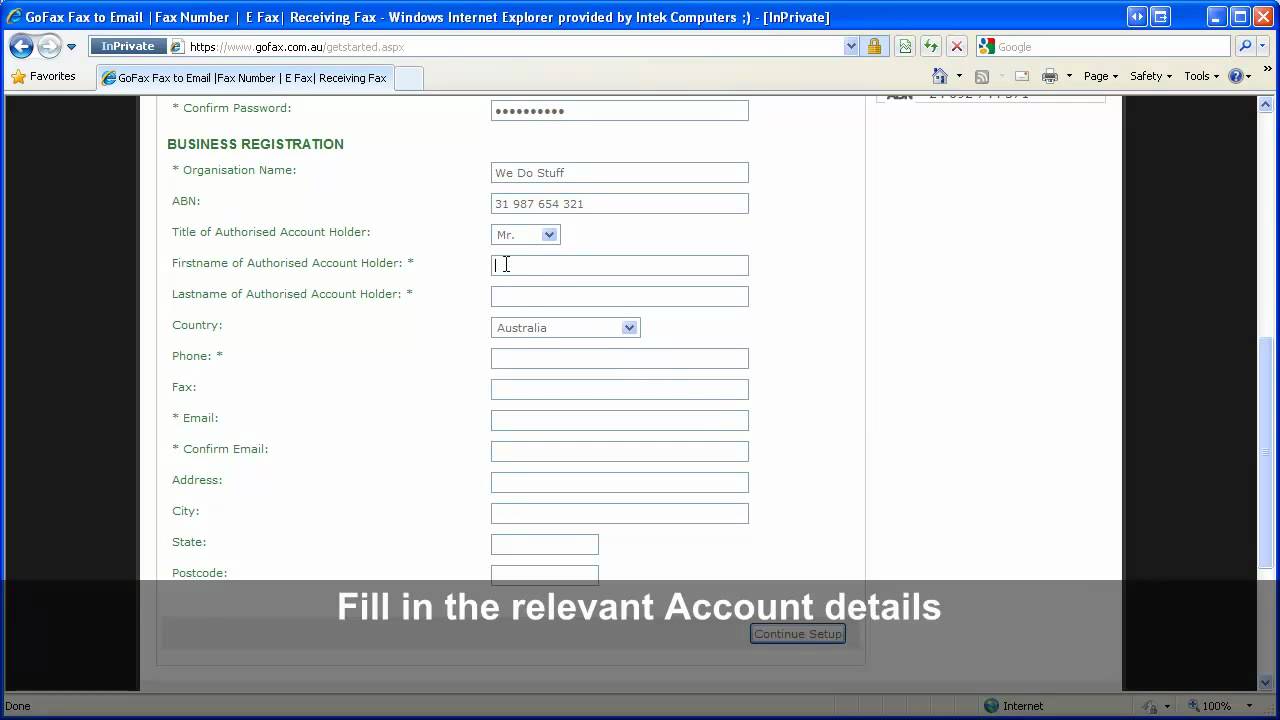Click the scrollbar up arrow
Image resolution: width=1280 pixels, height=720 pixels.
[x=1267, y=104]
